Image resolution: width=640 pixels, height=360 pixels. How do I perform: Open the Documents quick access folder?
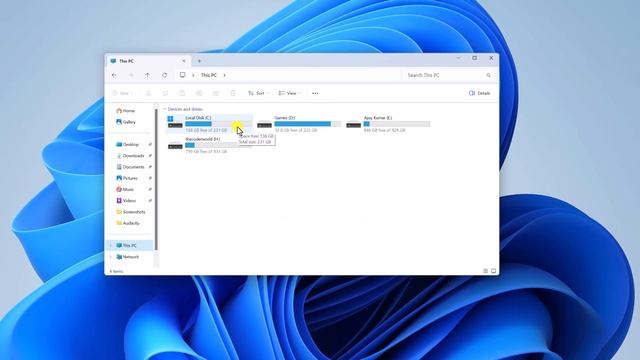130,167
